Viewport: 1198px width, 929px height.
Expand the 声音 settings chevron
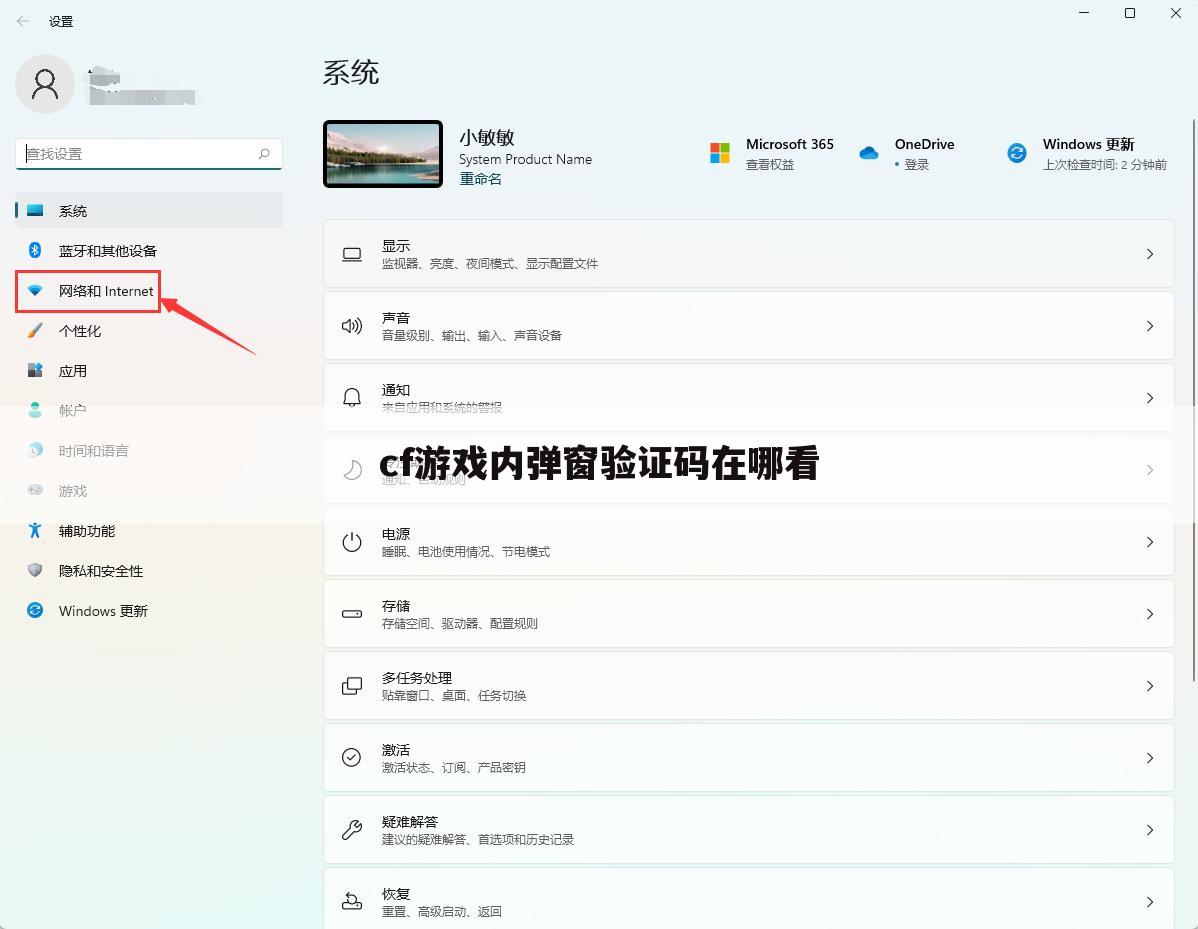click(x=1150, y=326)
